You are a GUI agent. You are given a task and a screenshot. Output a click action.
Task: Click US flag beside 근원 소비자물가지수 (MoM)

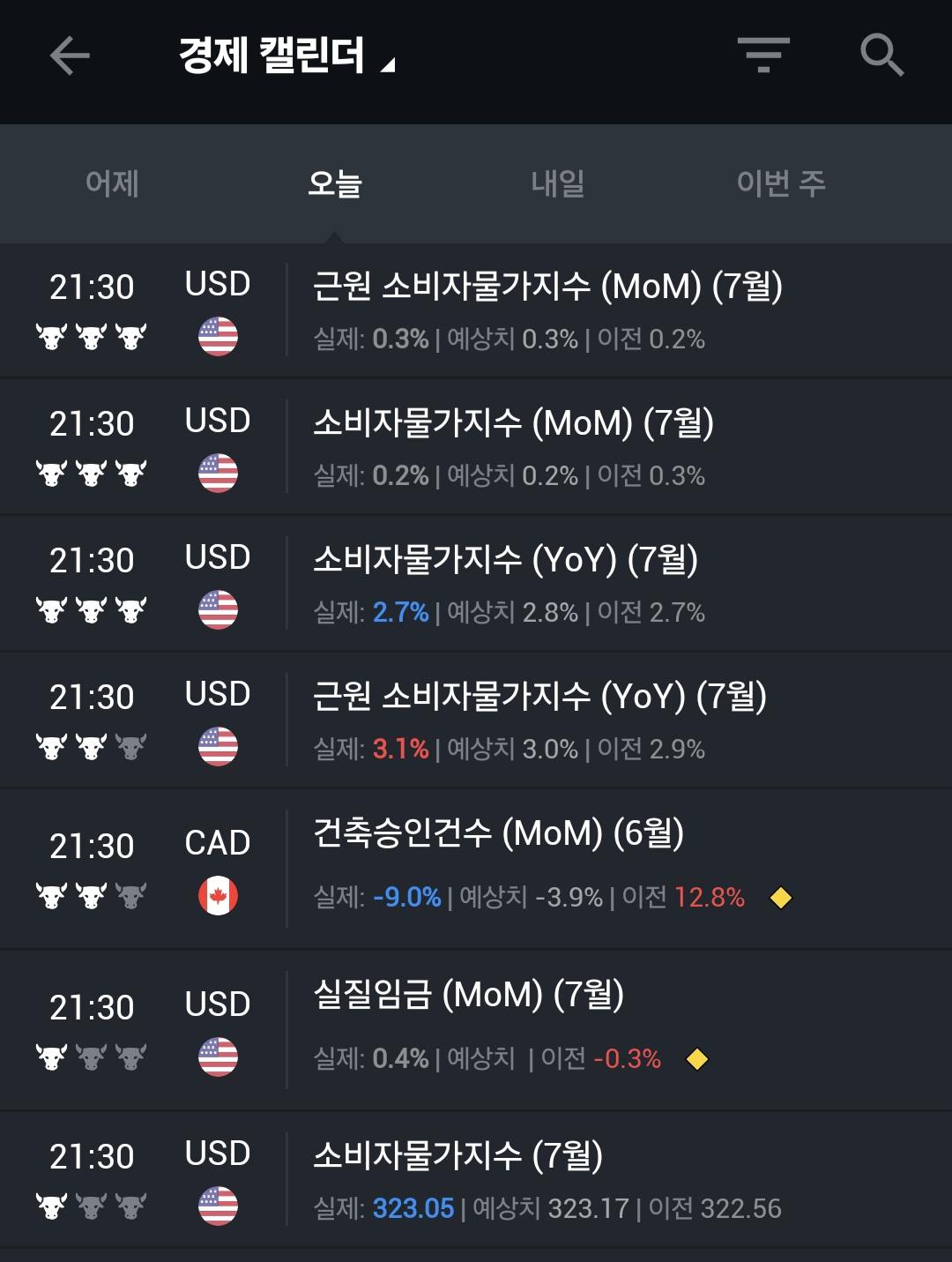coord(218,337)
